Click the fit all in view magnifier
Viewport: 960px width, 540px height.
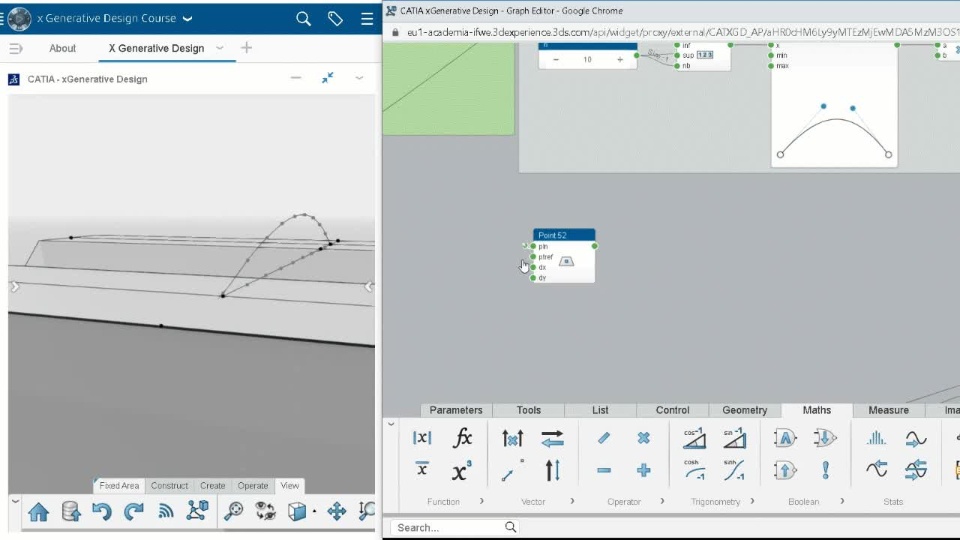click(233, 511)
